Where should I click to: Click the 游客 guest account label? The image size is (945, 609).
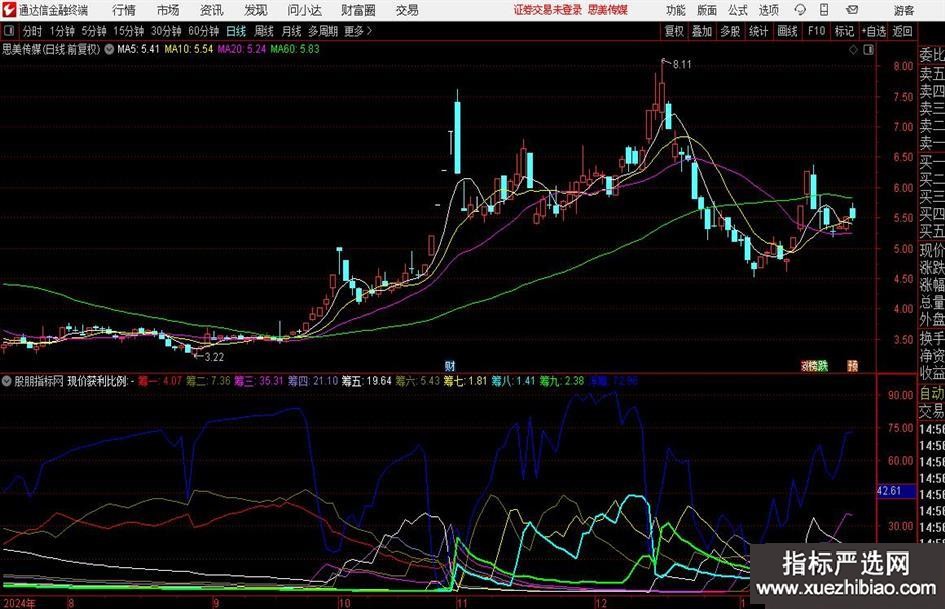904,10
